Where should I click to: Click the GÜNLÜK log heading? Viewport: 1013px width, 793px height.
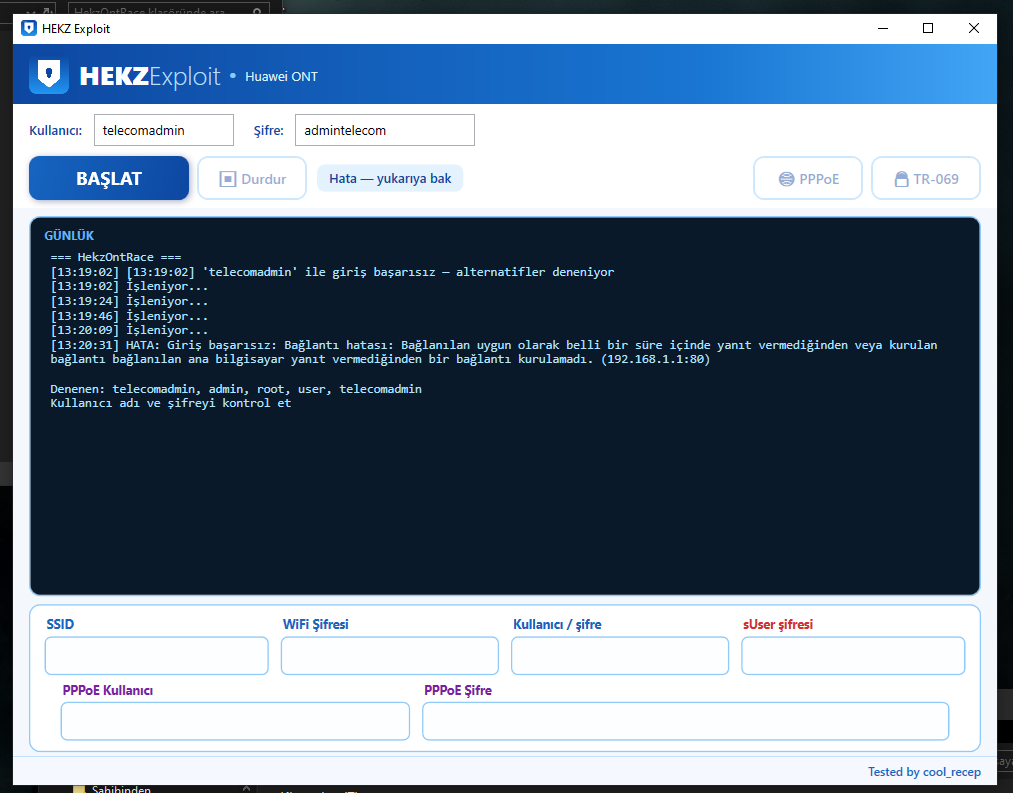point(69,235)
